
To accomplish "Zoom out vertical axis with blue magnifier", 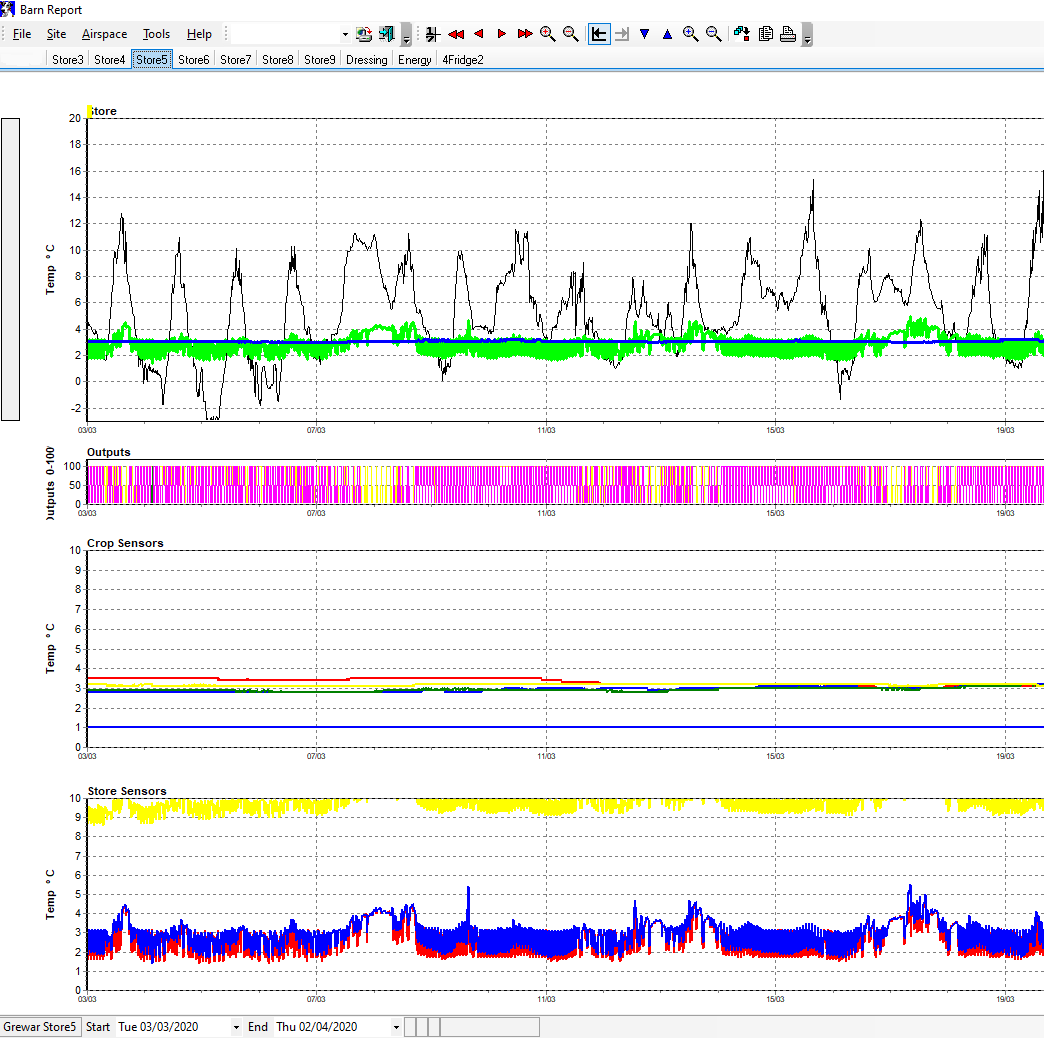I will (x=713, y=34).
